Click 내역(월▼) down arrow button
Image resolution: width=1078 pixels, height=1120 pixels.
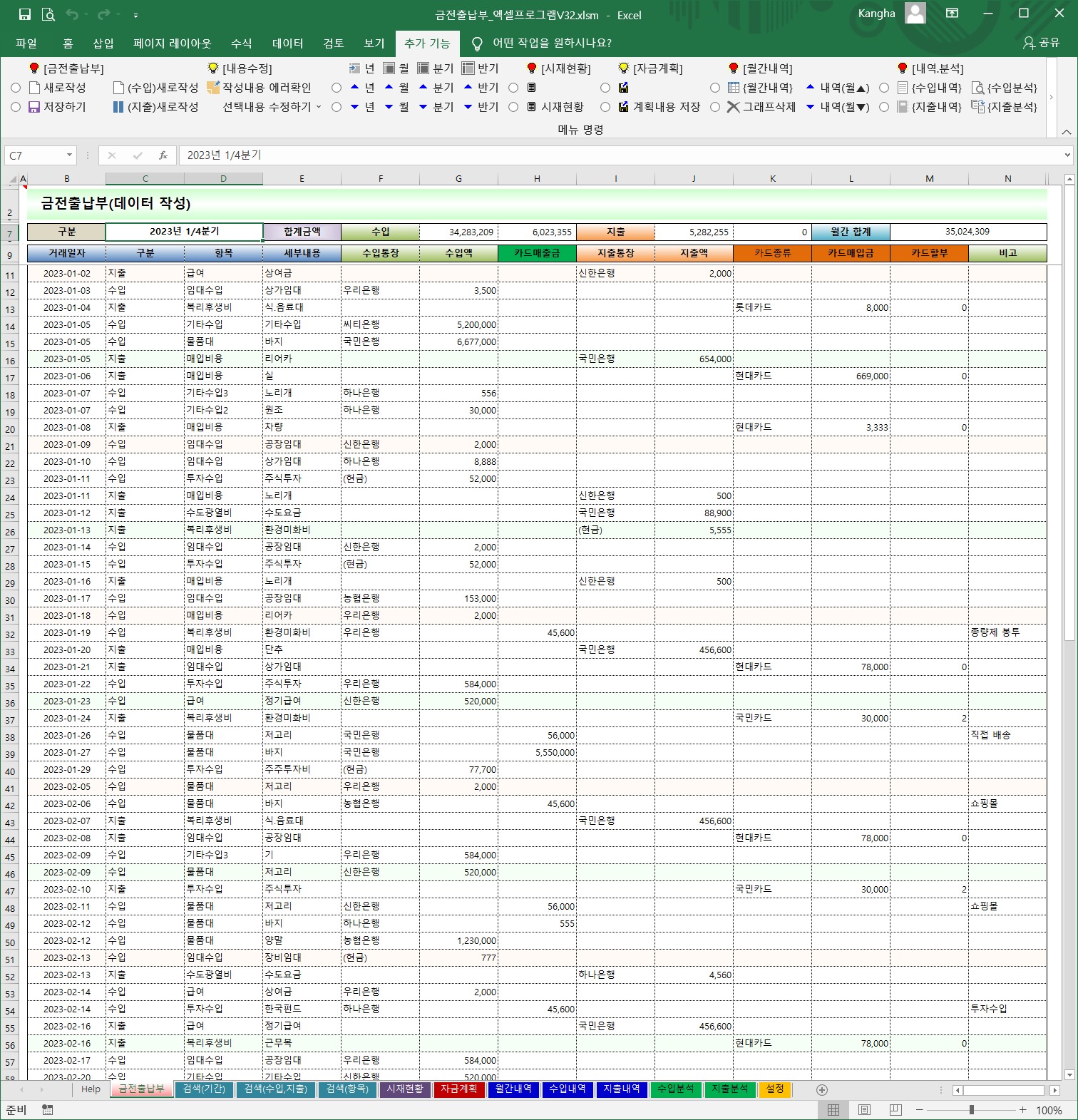pos(838,107)
